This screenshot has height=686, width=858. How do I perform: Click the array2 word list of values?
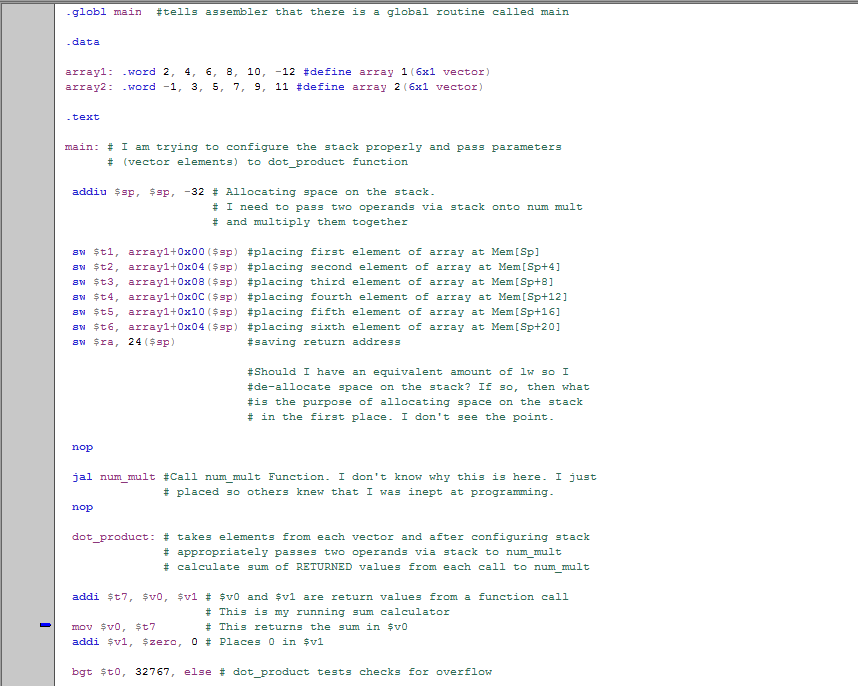200,86
